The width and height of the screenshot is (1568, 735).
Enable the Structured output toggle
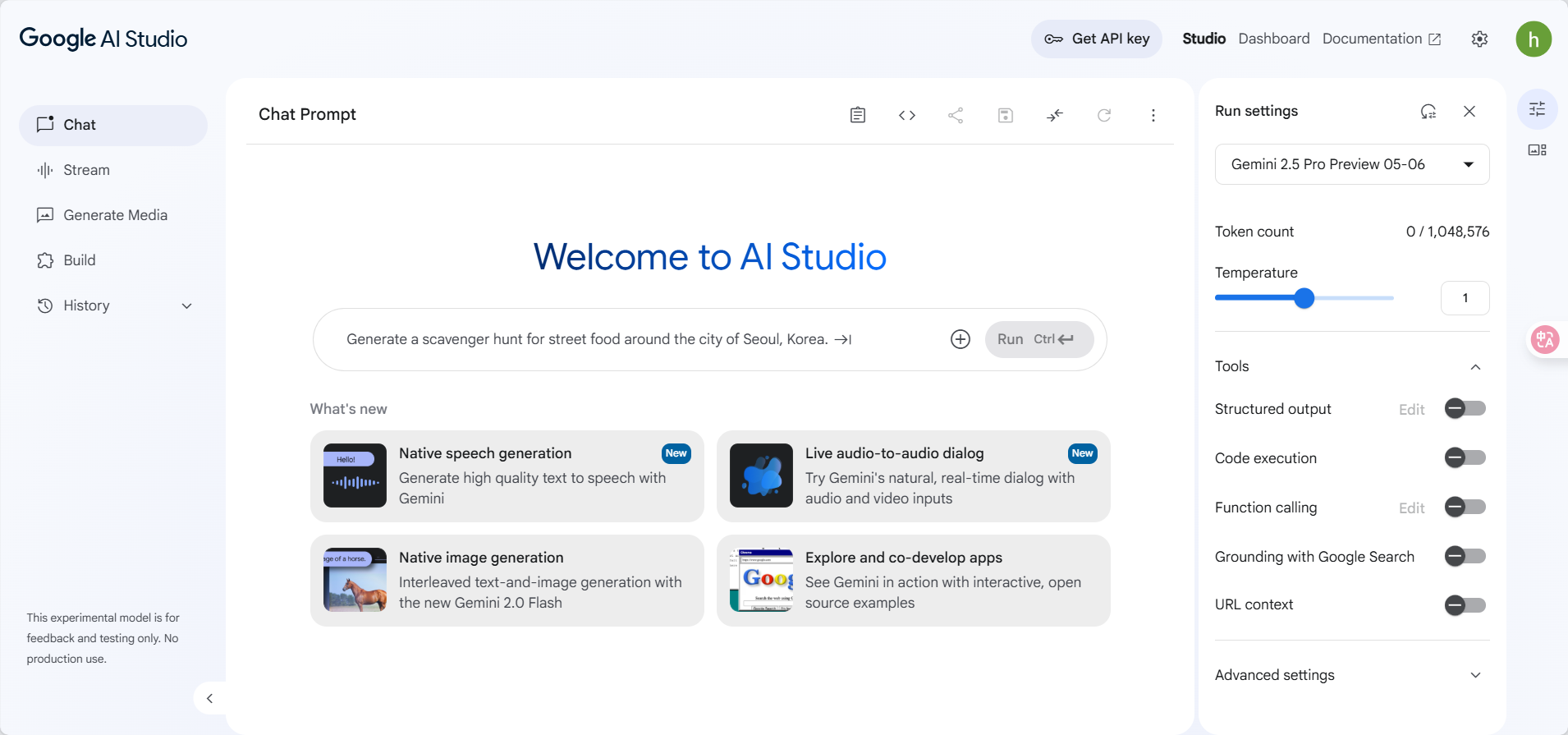[1465, 408]
